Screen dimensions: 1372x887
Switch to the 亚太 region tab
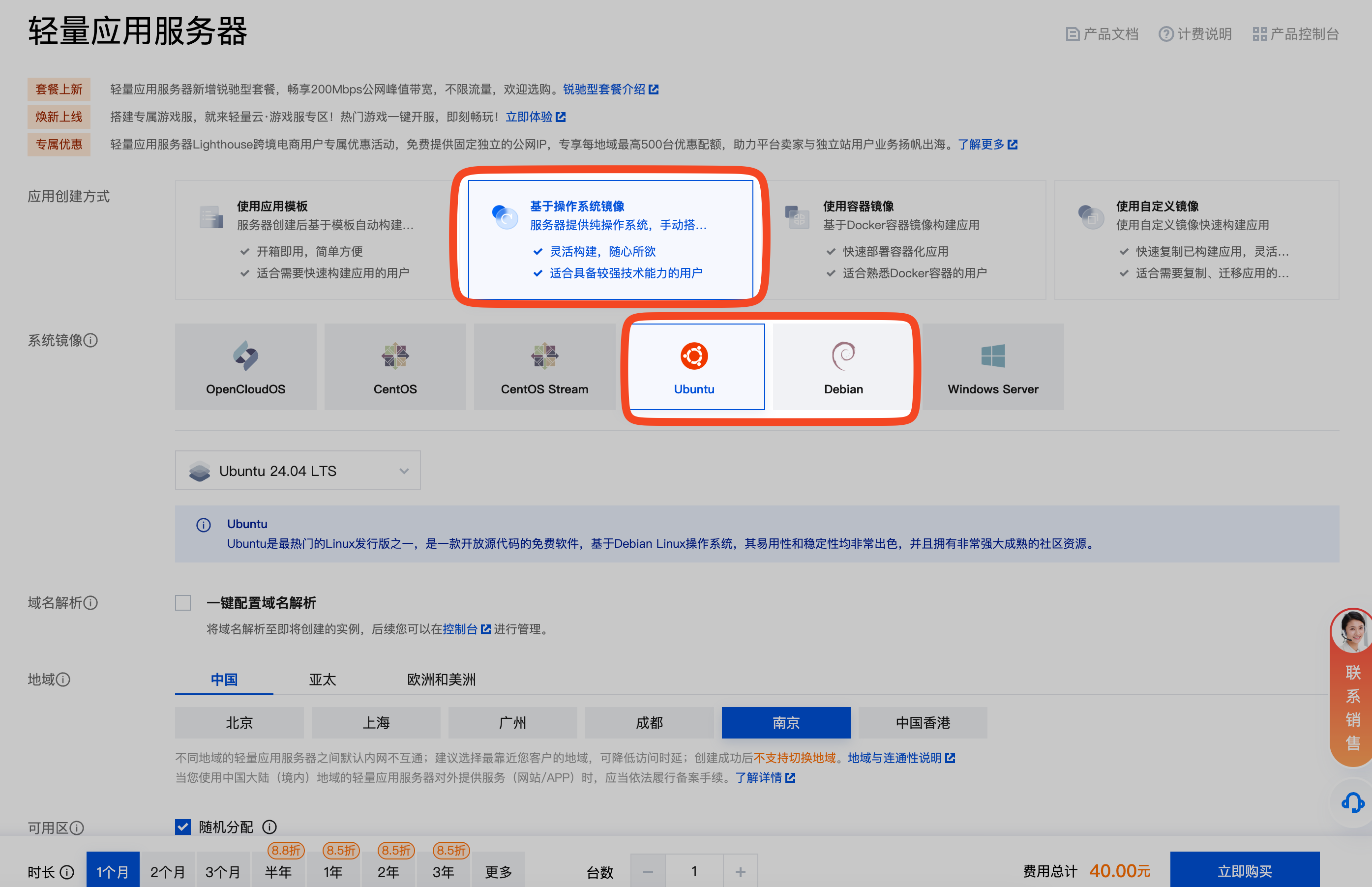tap(322, 680)
